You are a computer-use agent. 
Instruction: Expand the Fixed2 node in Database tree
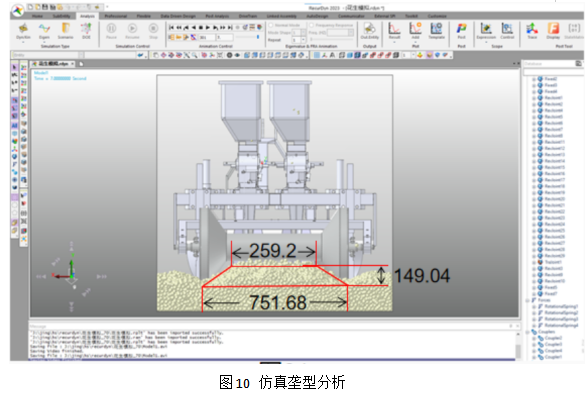[534, 79]
